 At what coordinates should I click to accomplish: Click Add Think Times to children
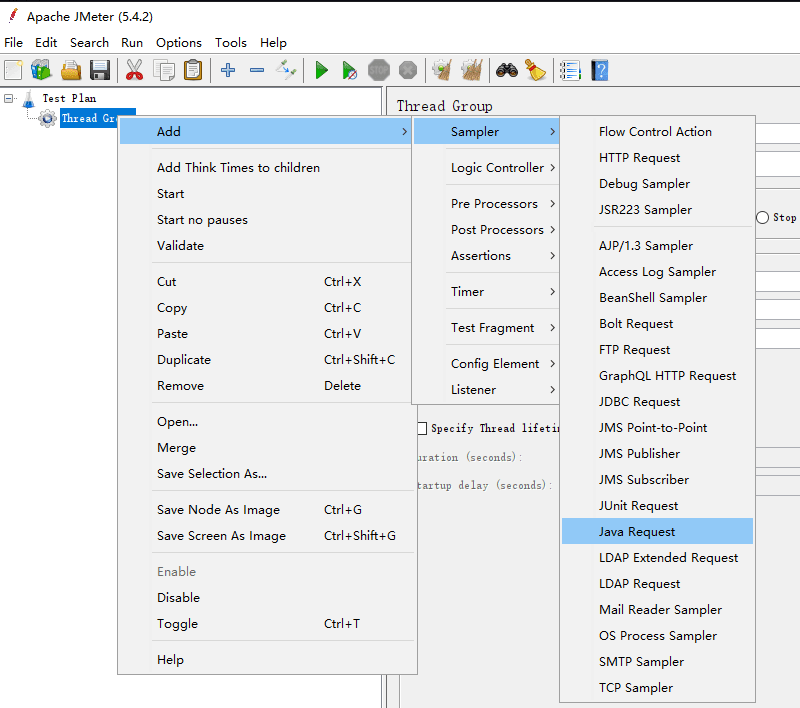tap(266, 167)
